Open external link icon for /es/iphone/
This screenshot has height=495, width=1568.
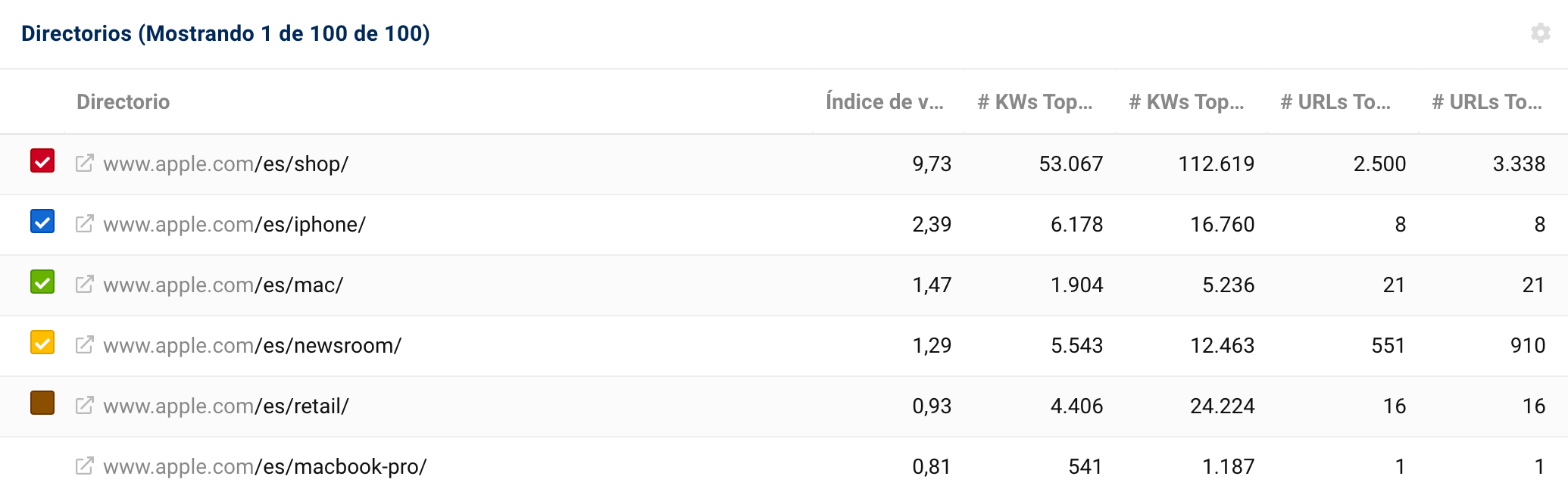[84, 224]
